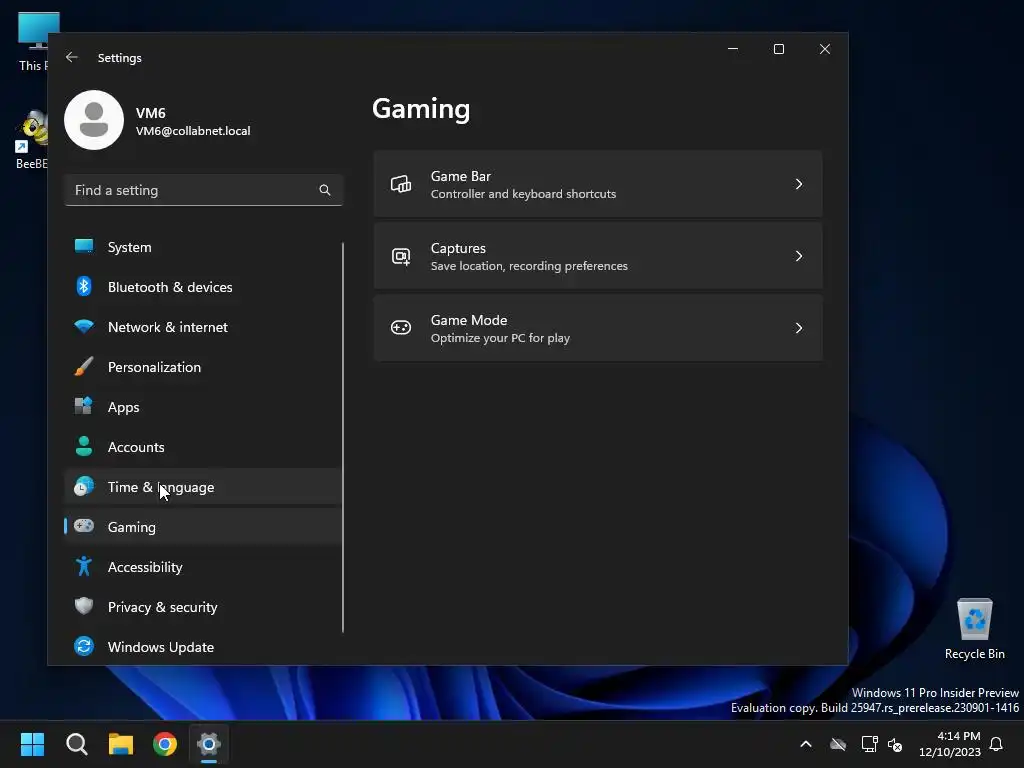Viewport: 1024px width, 768px height.
Task: Click the Captures record icon in its card
Action: 401,256
